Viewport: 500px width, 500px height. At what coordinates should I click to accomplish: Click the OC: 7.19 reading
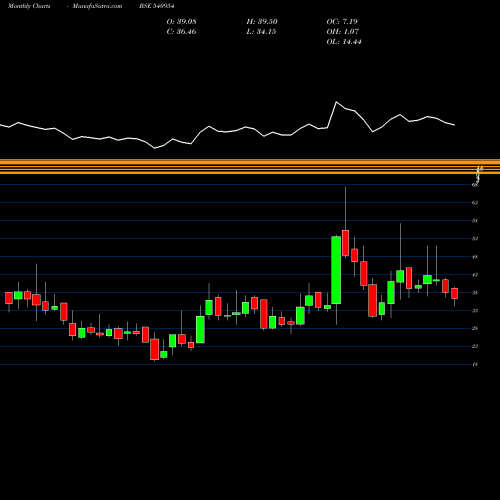pos(342,22)
